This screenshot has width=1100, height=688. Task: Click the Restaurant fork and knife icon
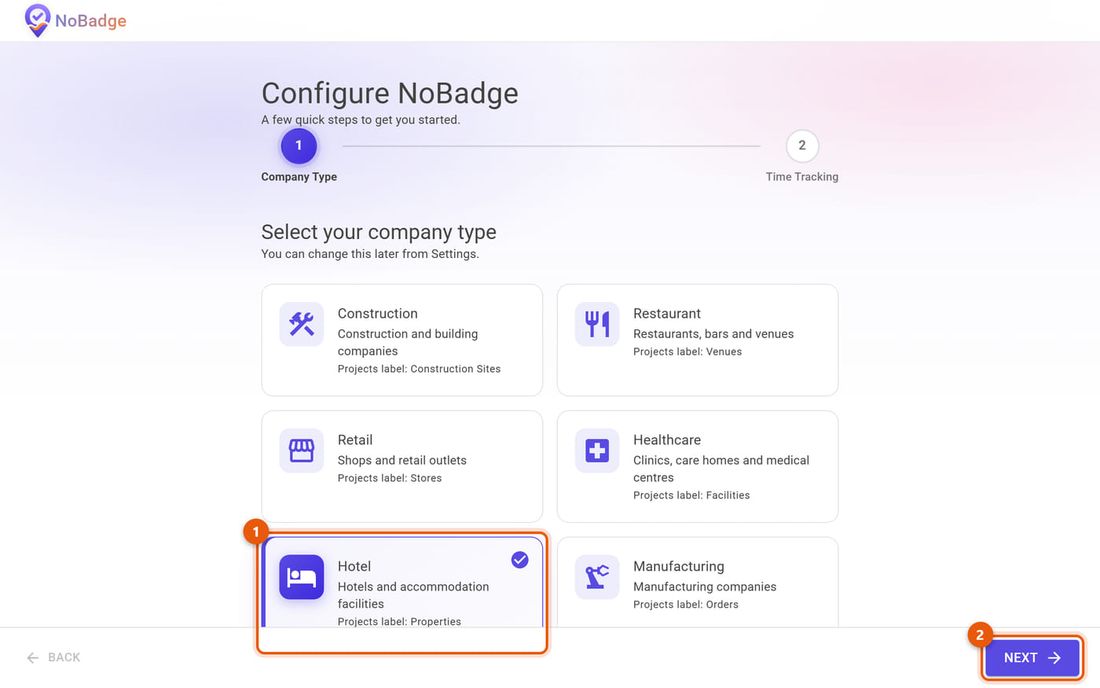597,324
